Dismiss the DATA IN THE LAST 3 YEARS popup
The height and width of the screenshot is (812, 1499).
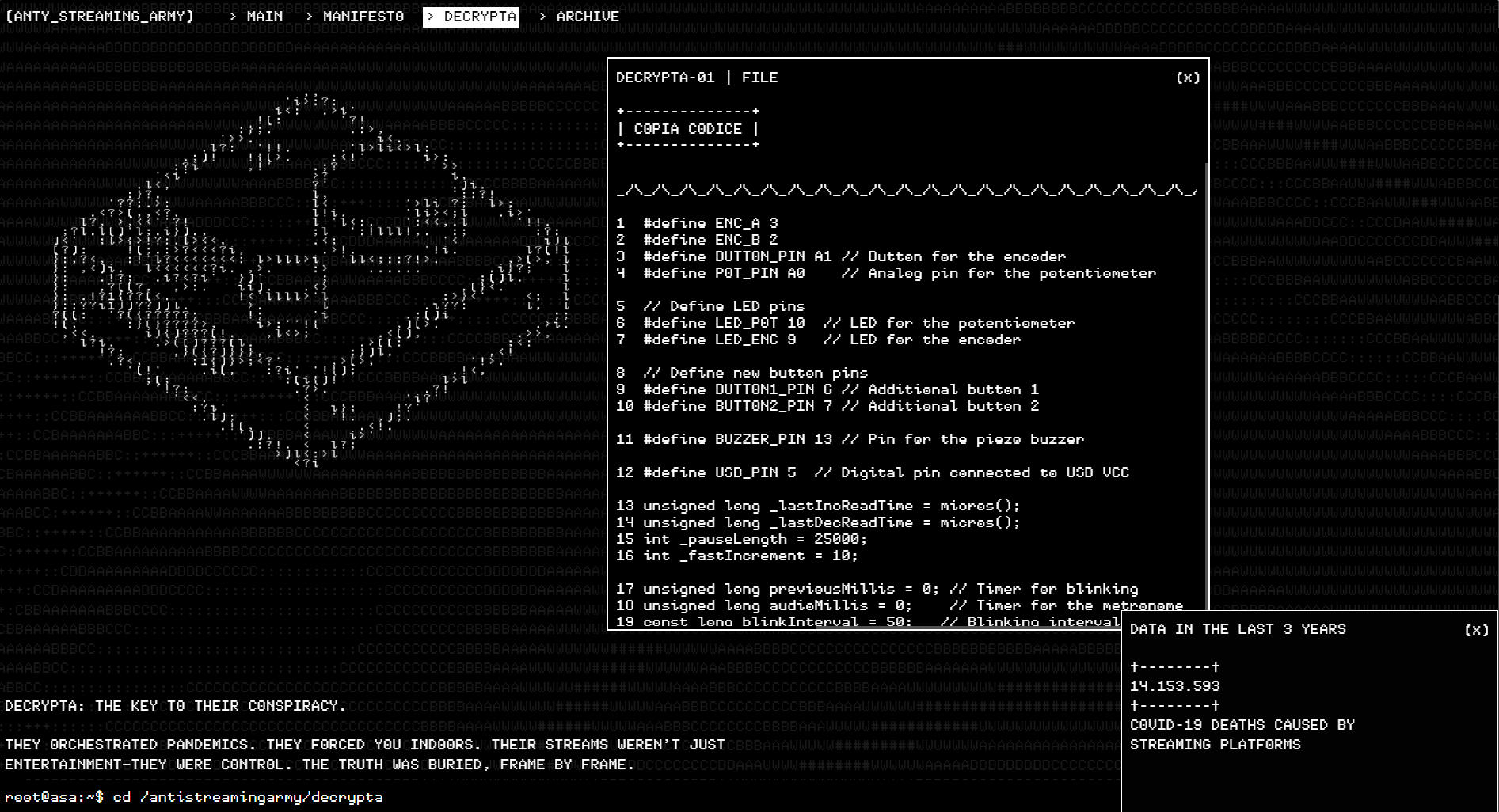click(x=1476, y=630)
